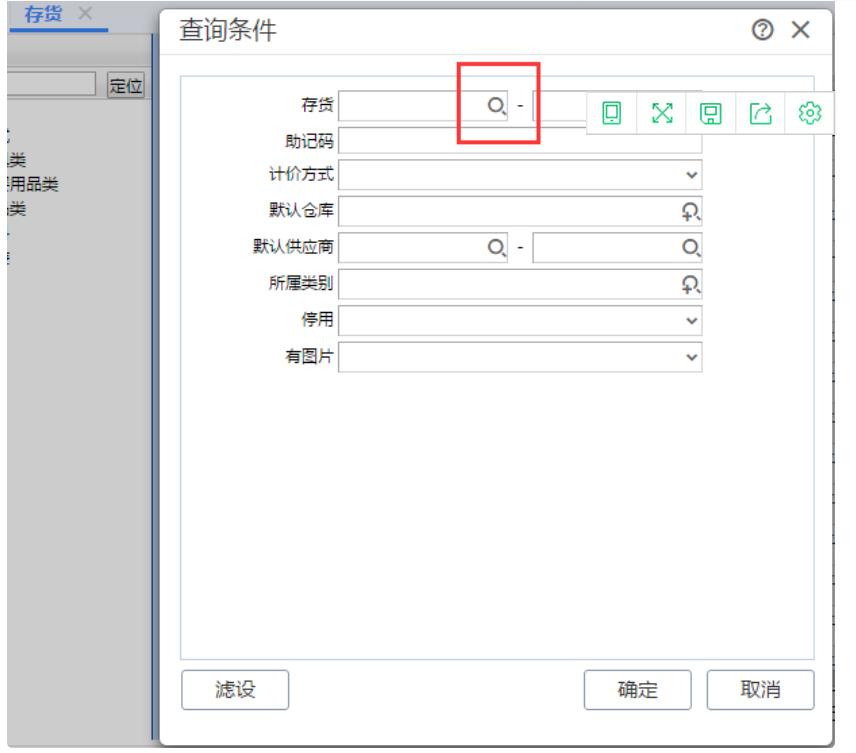The width and height of the screenshot is (856, 753).
Task: Click the green expand fullscreen icon
Action: (661, 113)
